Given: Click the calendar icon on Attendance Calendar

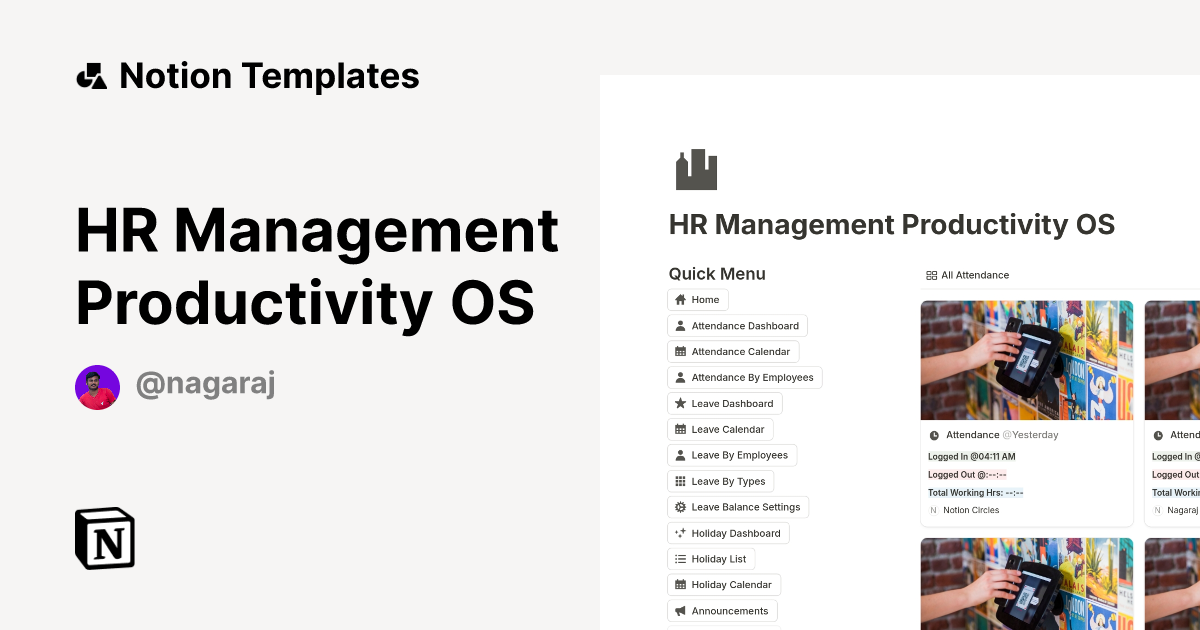Looking at the screenshot, I should pyautogui.click(x=679, y=351).
